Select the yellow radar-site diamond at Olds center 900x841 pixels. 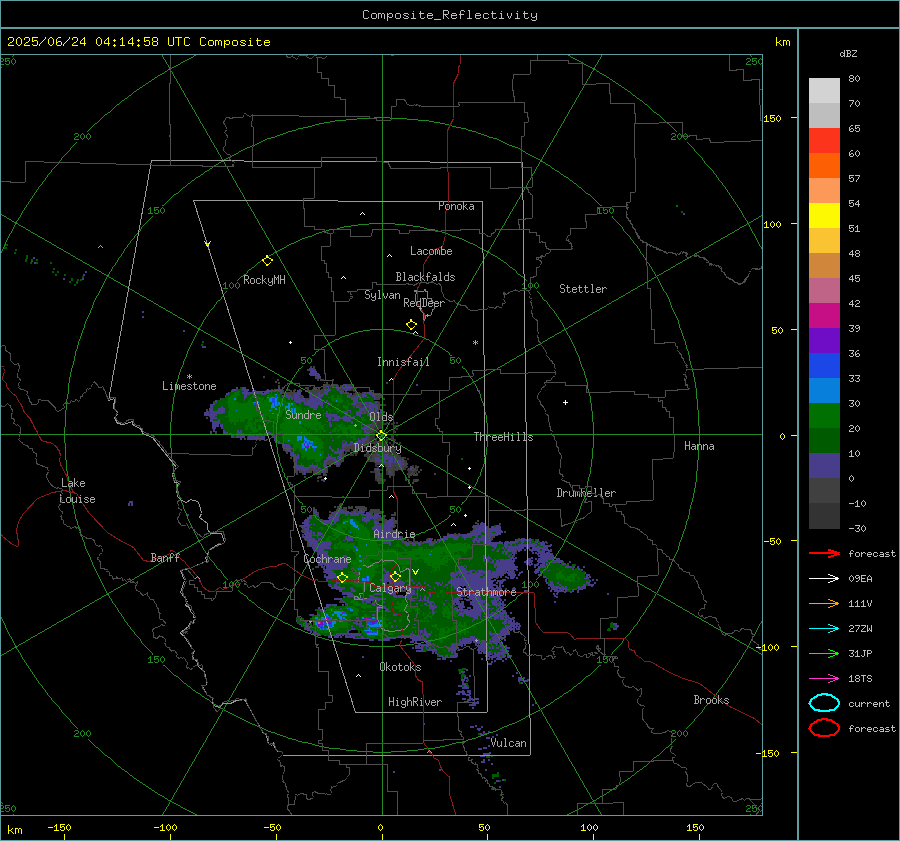[381, 436]
